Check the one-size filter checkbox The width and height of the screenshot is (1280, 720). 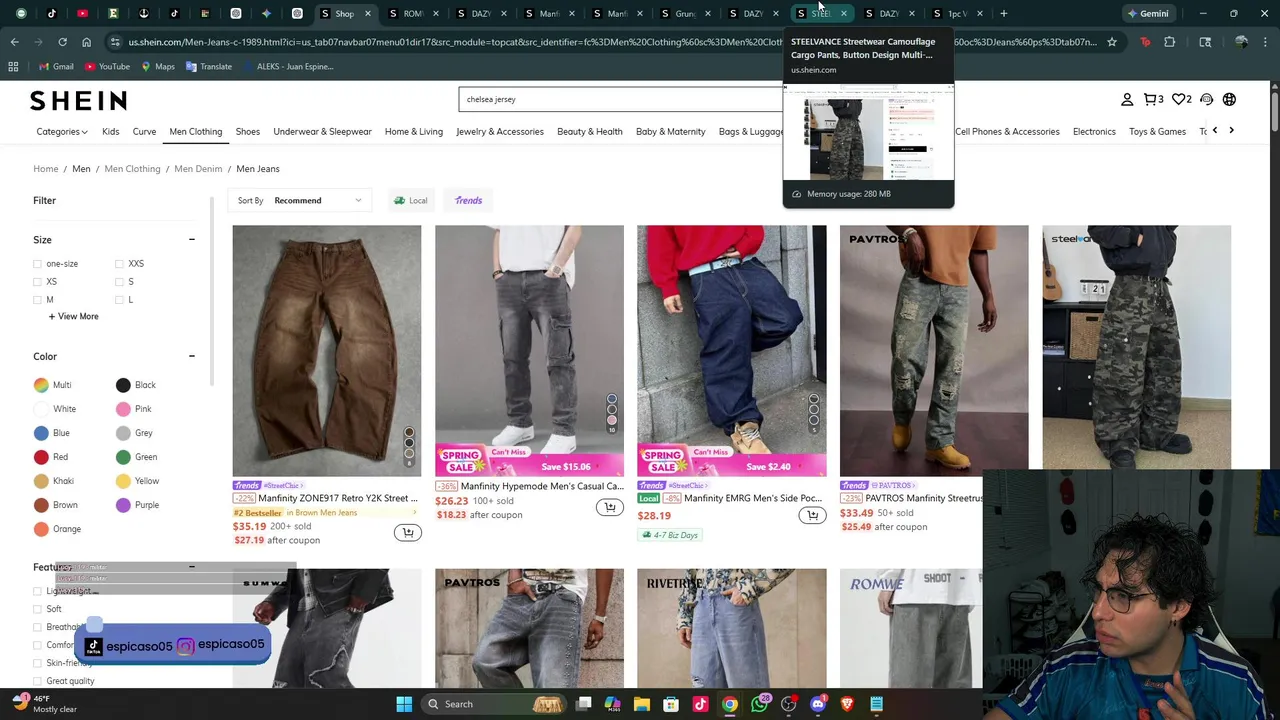point(37,264)
